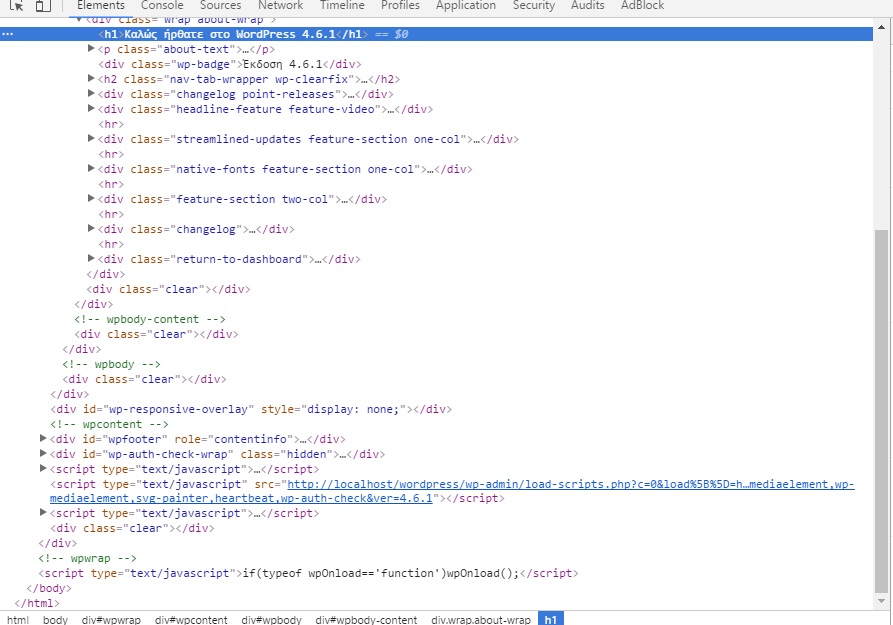
Task: Select the wp-responsive-overlay div row
Action: tap(251, 409)
